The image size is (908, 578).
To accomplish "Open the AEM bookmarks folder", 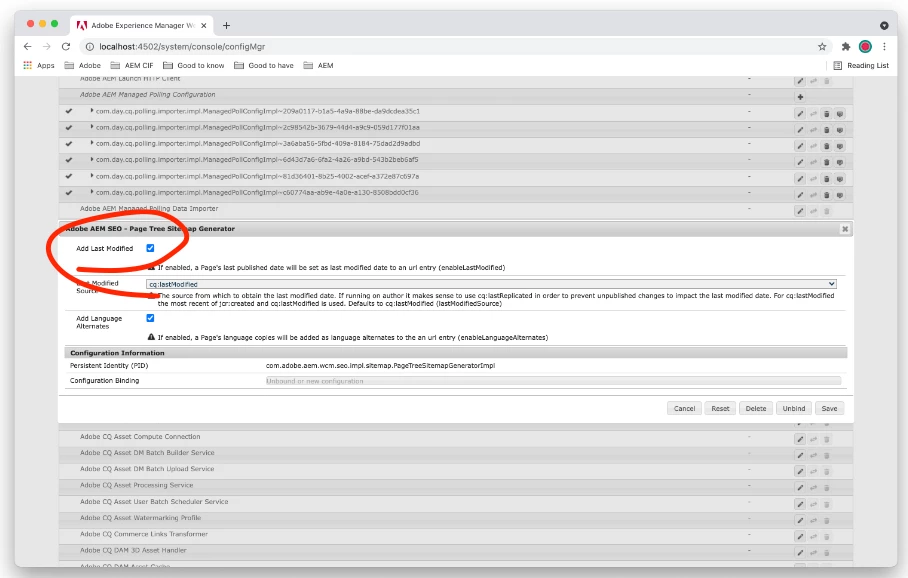I will tap(318, 65).
